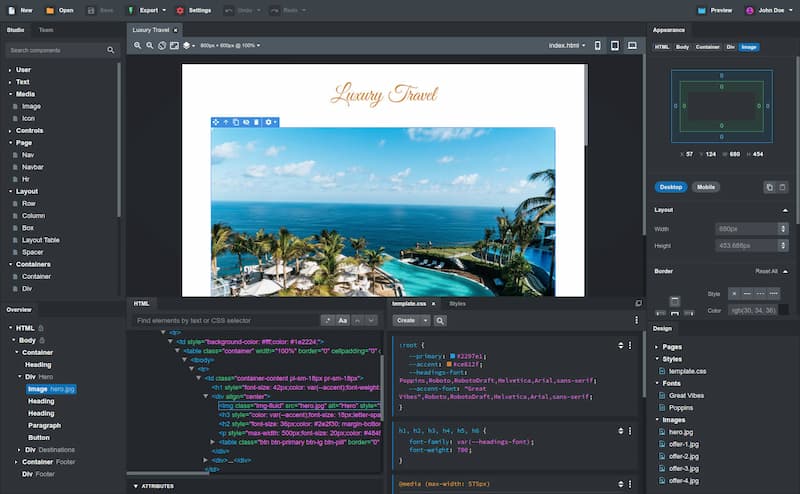
Task: Click the New file button
Action: (20, 10)
